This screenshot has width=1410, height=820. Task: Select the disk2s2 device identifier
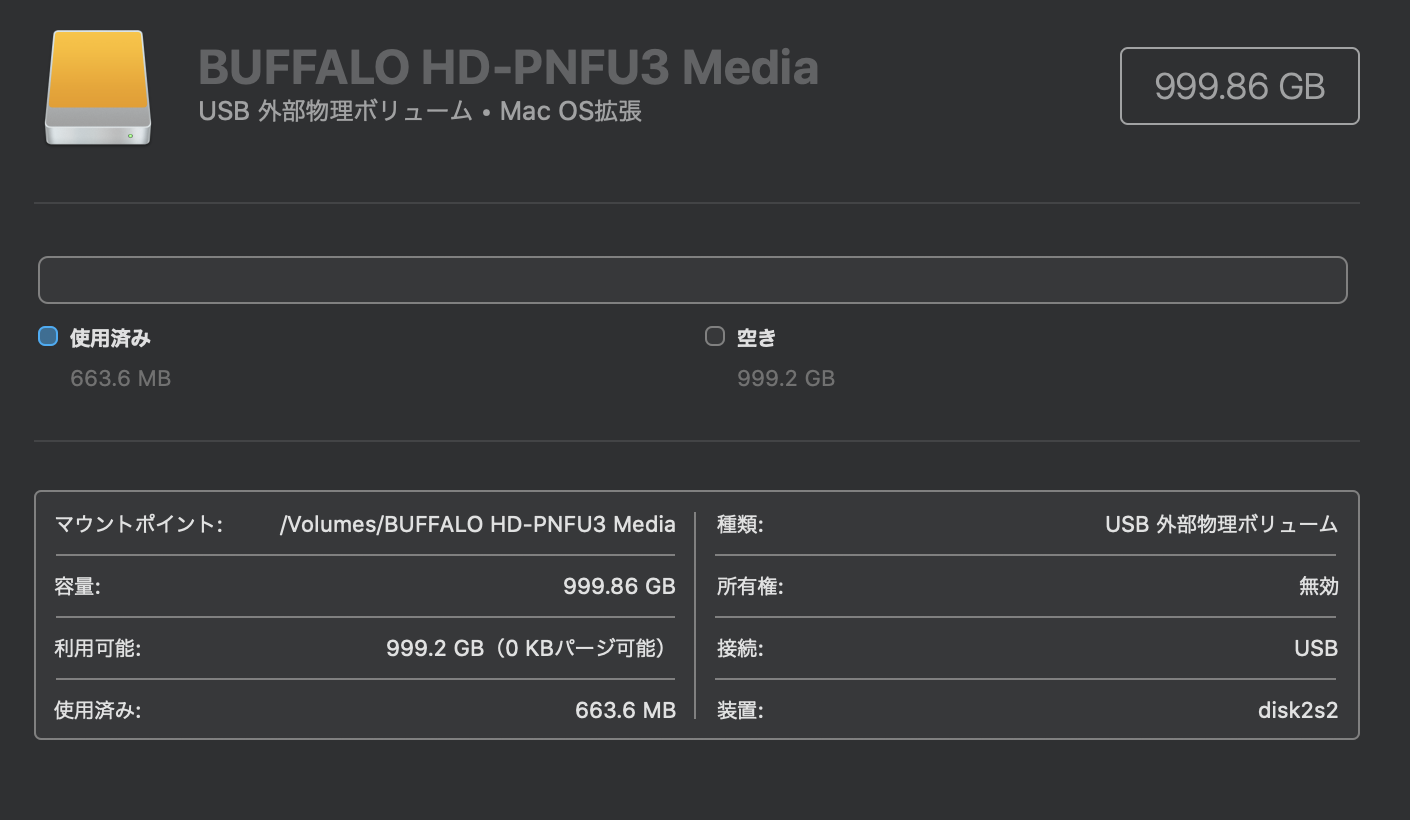pos(1297,710)
